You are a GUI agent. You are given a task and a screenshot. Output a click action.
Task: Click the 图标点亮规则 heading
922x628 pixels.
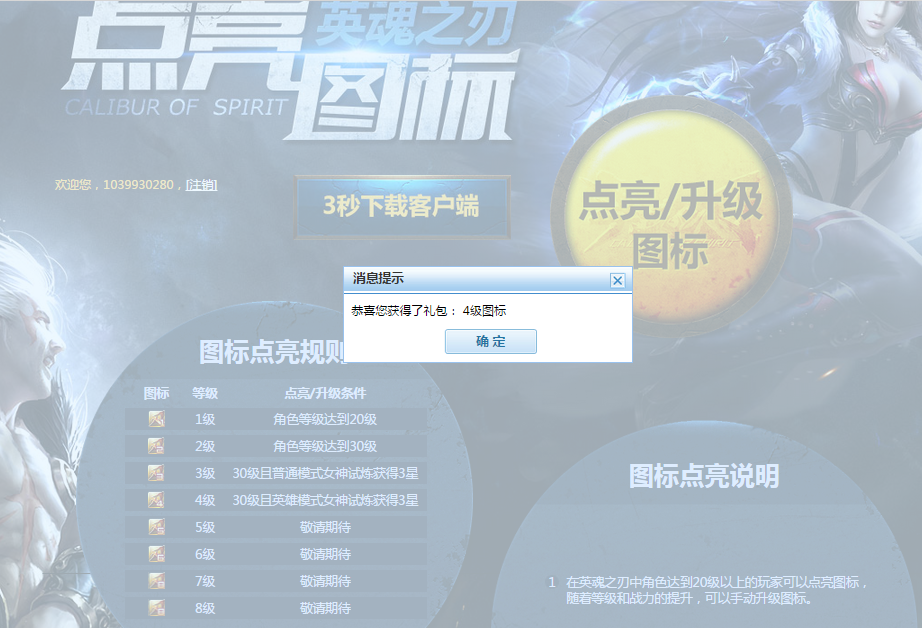(x=272, y=352)
